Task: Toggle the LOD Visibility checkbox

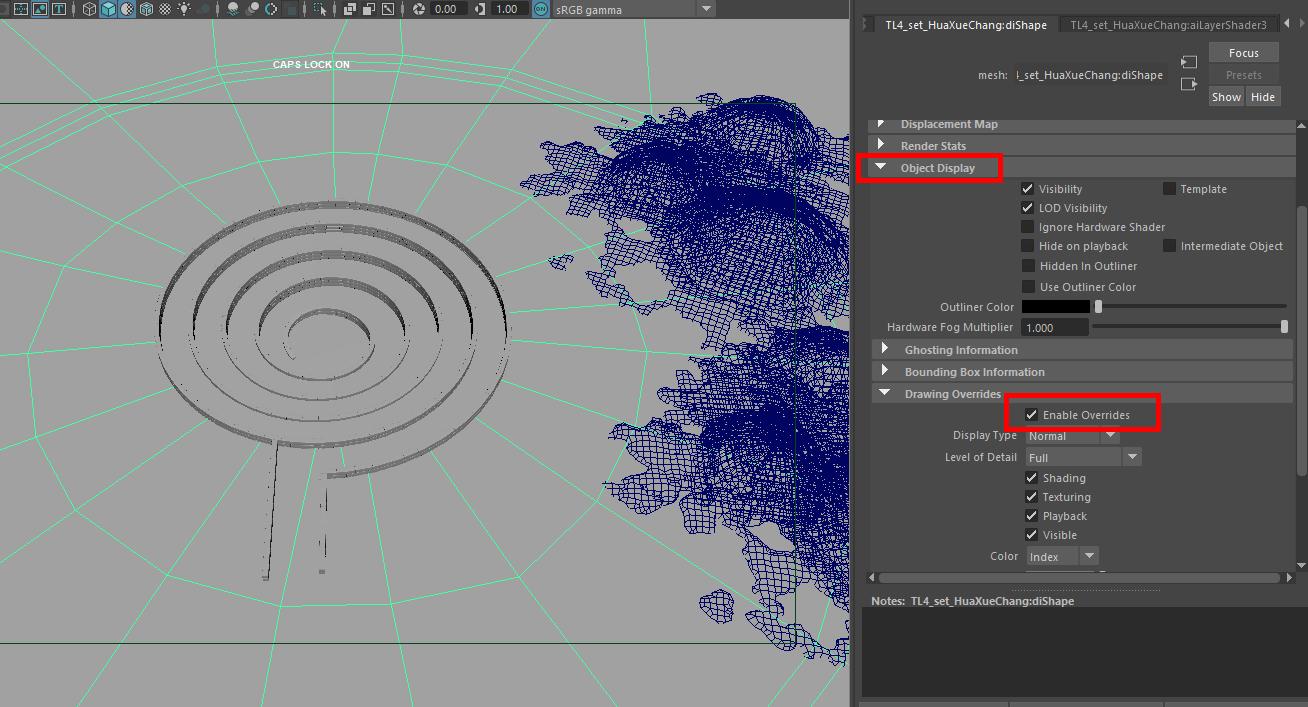Action: click(x=1027, y=208)
